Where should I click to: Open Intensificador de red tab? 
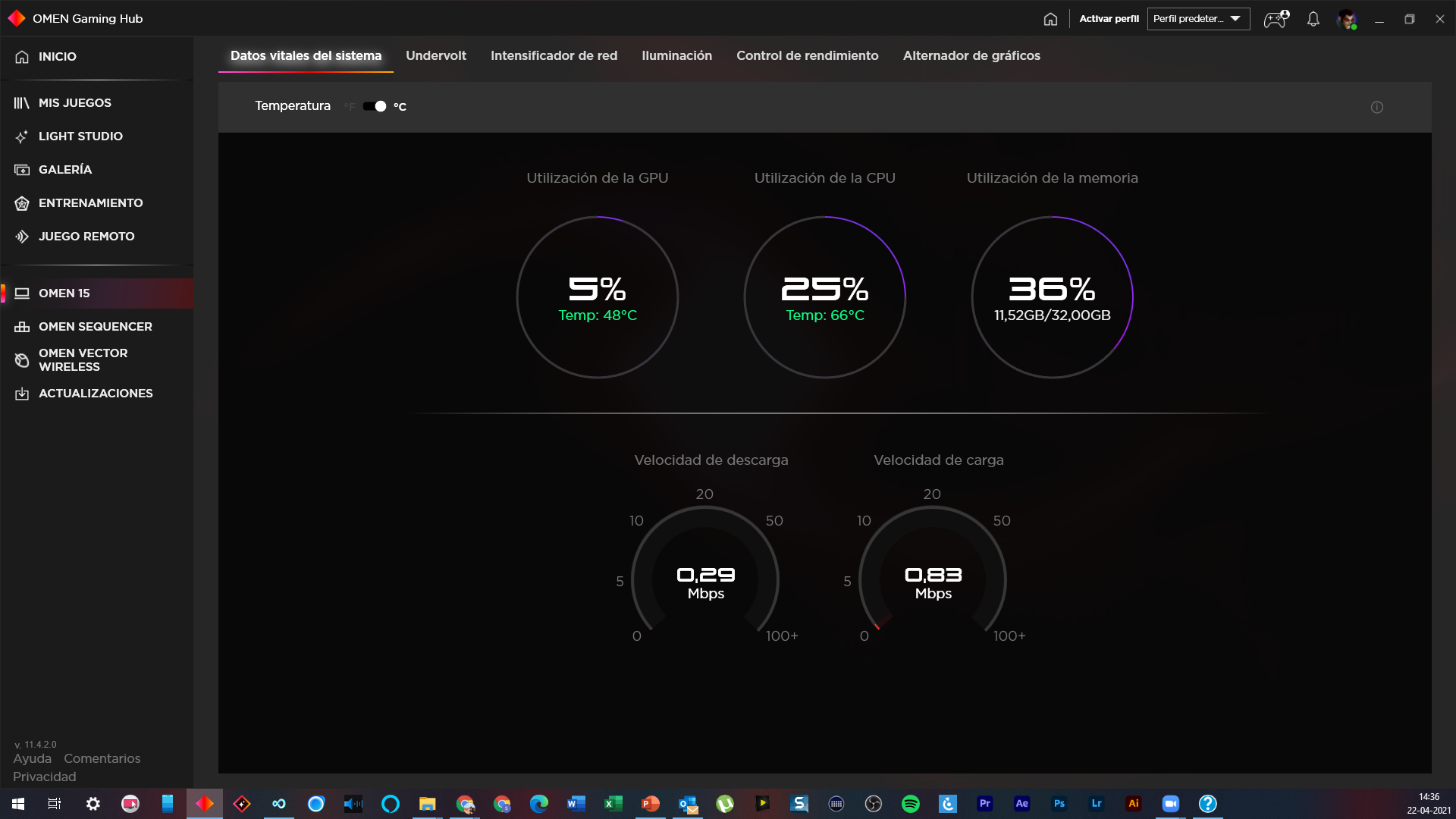pos(554,55)
